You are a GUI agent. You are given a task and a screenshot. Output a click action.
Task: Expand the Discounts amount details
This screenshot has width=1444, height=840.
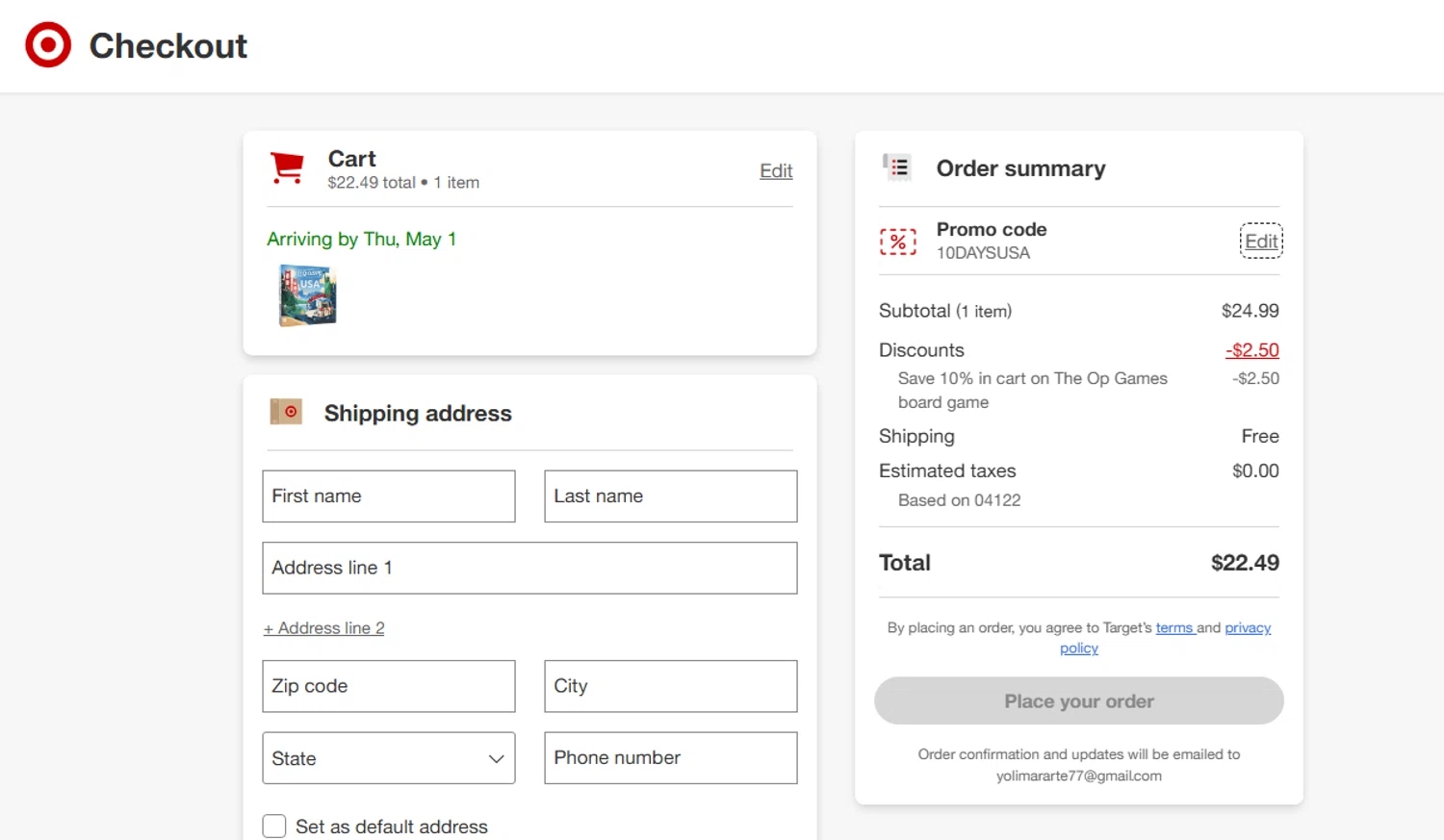(x=1251, y=350)
